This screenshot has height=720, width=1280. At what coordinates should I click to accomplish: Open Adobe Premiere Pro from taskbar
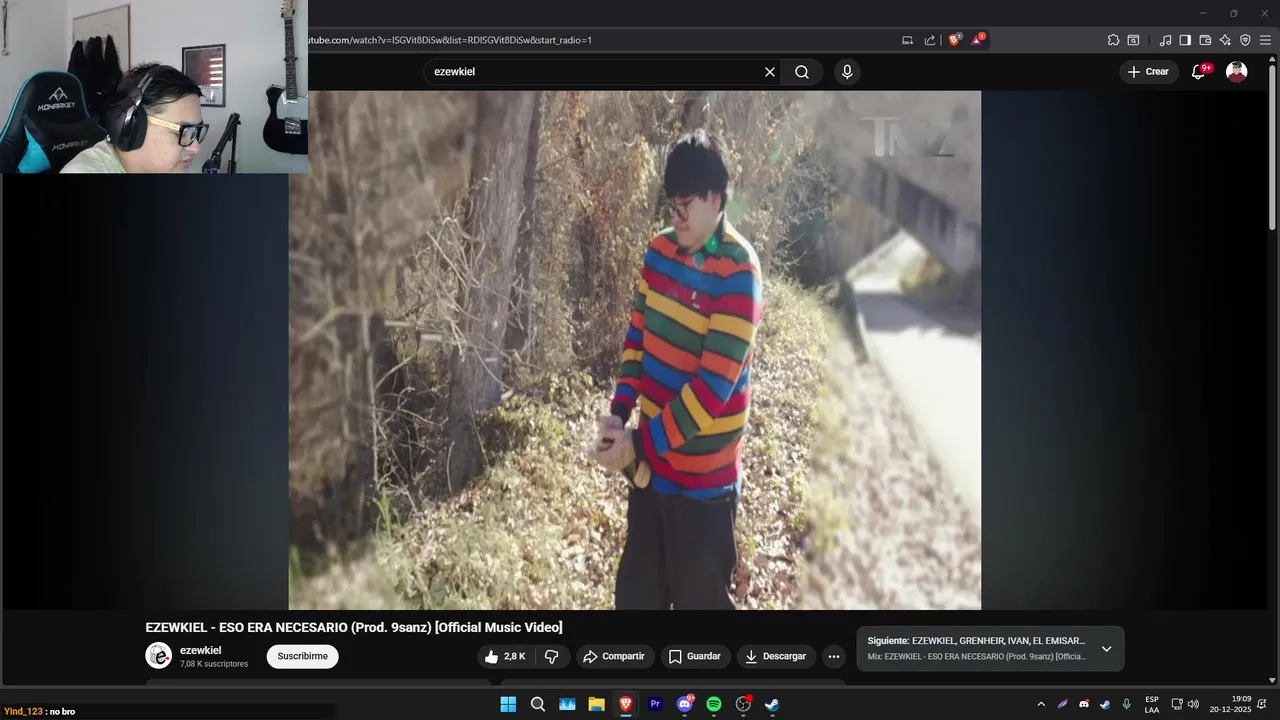coord(655,704)
